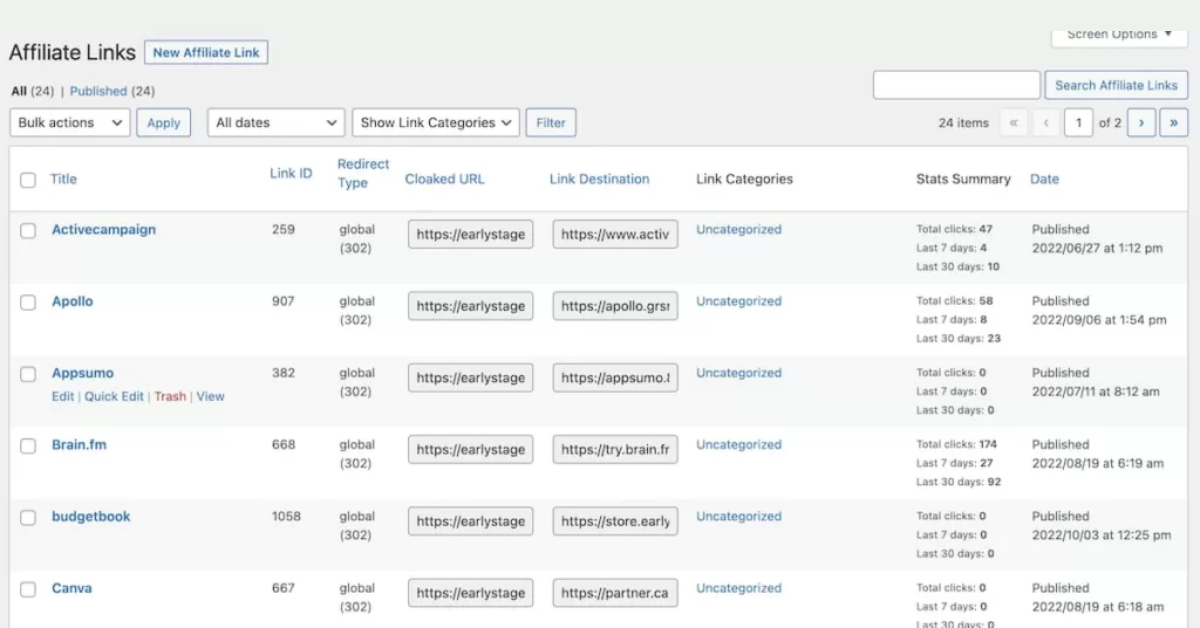Image resolution: width=1200 pixels, height=628 pixels.
Task: Sort by Cloaked URL column
Action: [445, 179]
